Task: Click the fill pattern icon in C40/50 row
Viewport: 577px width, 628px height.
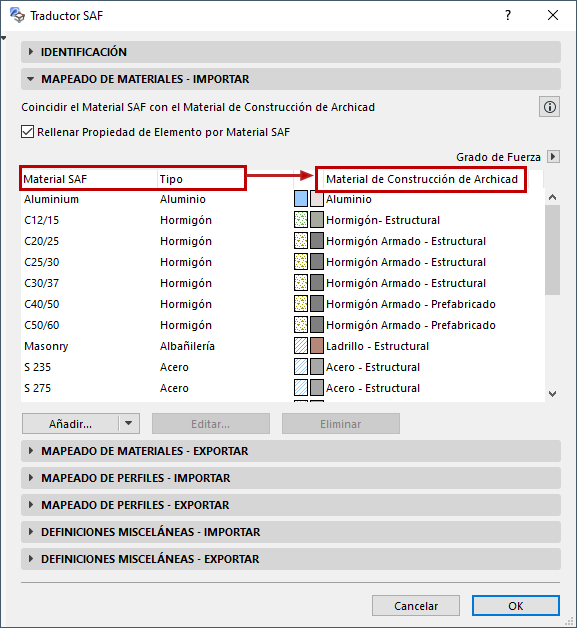Action: tap(301, 304)
